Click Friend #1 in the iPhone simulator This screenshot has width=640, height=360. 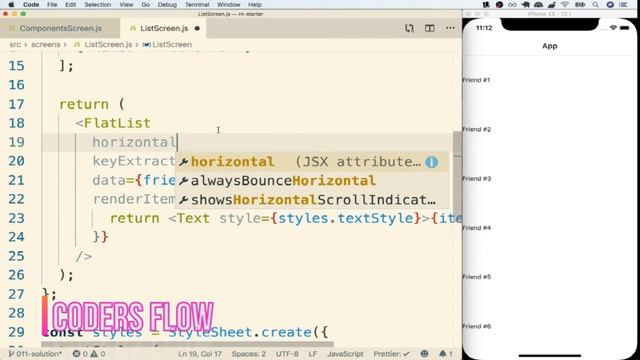[x=476, y=80]
